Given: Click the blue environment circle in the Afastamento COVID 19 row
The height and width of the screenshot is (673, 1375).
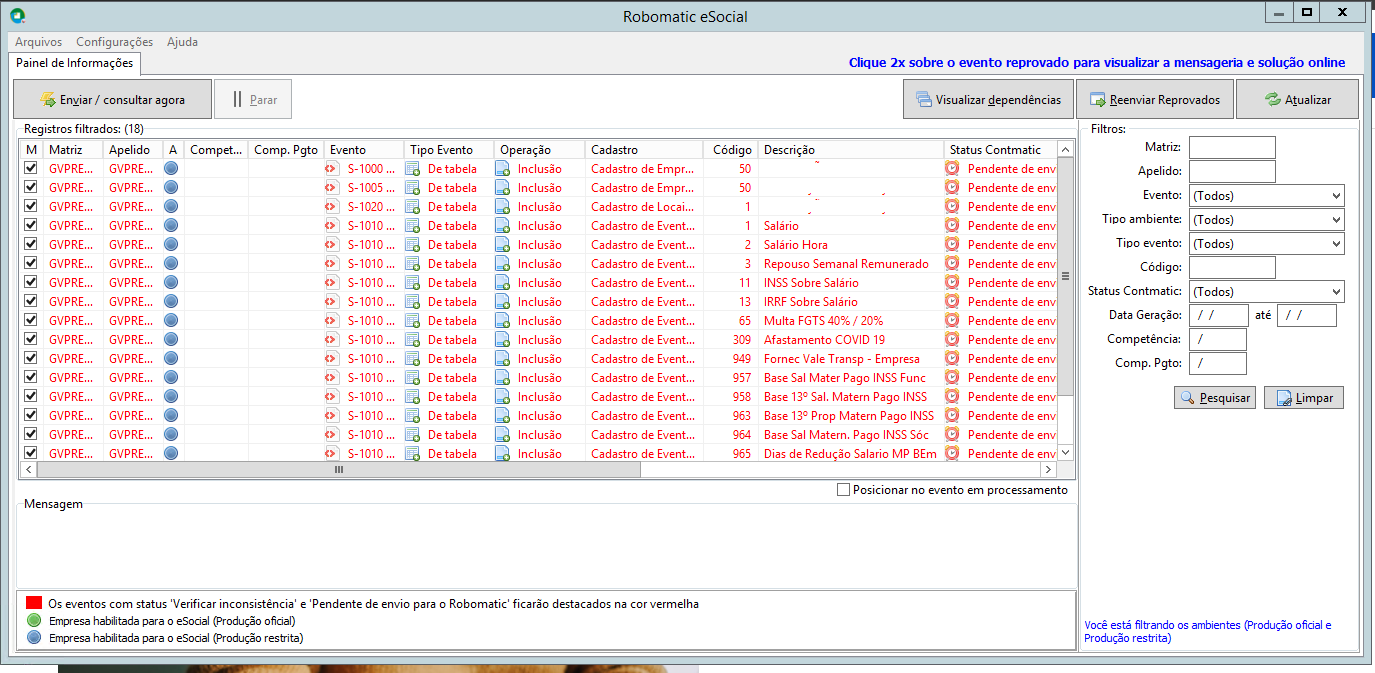Looking at the screenshot, I should point(171,340).
